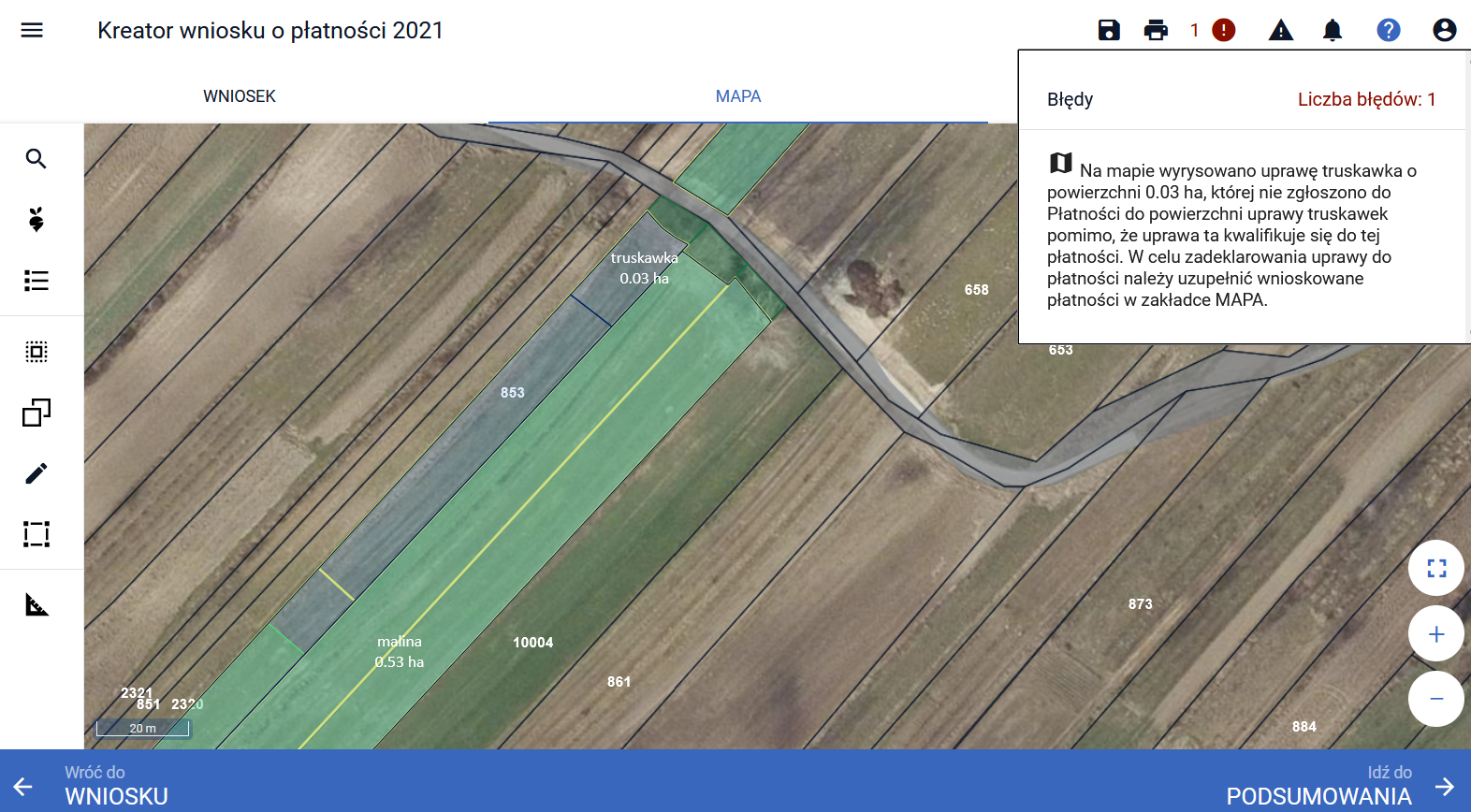Show warnings via triangle icon

click(x=1280, y=30)
